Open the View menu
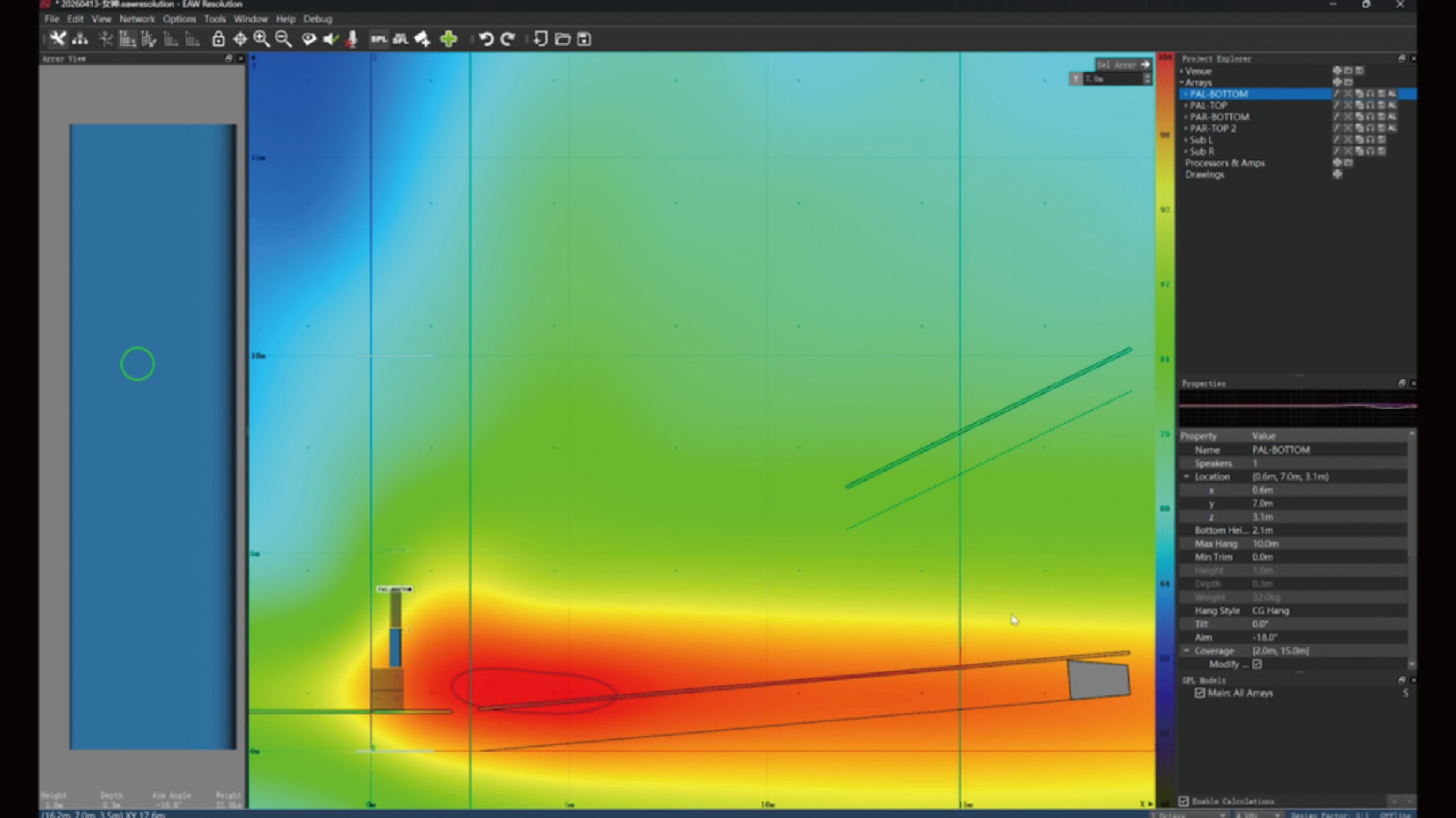This screenshot has height=818, width=1456. [x=101, y=19]
